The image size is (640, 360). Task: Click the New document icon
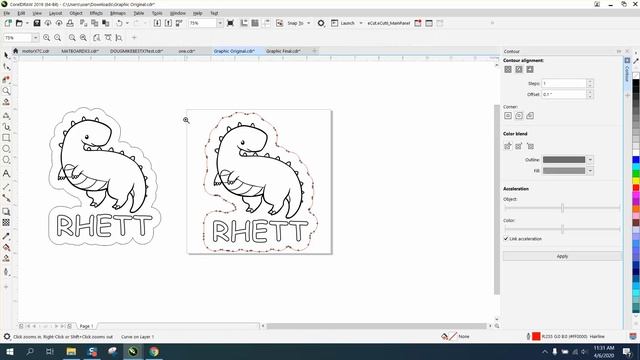click(x=8, y=23)
